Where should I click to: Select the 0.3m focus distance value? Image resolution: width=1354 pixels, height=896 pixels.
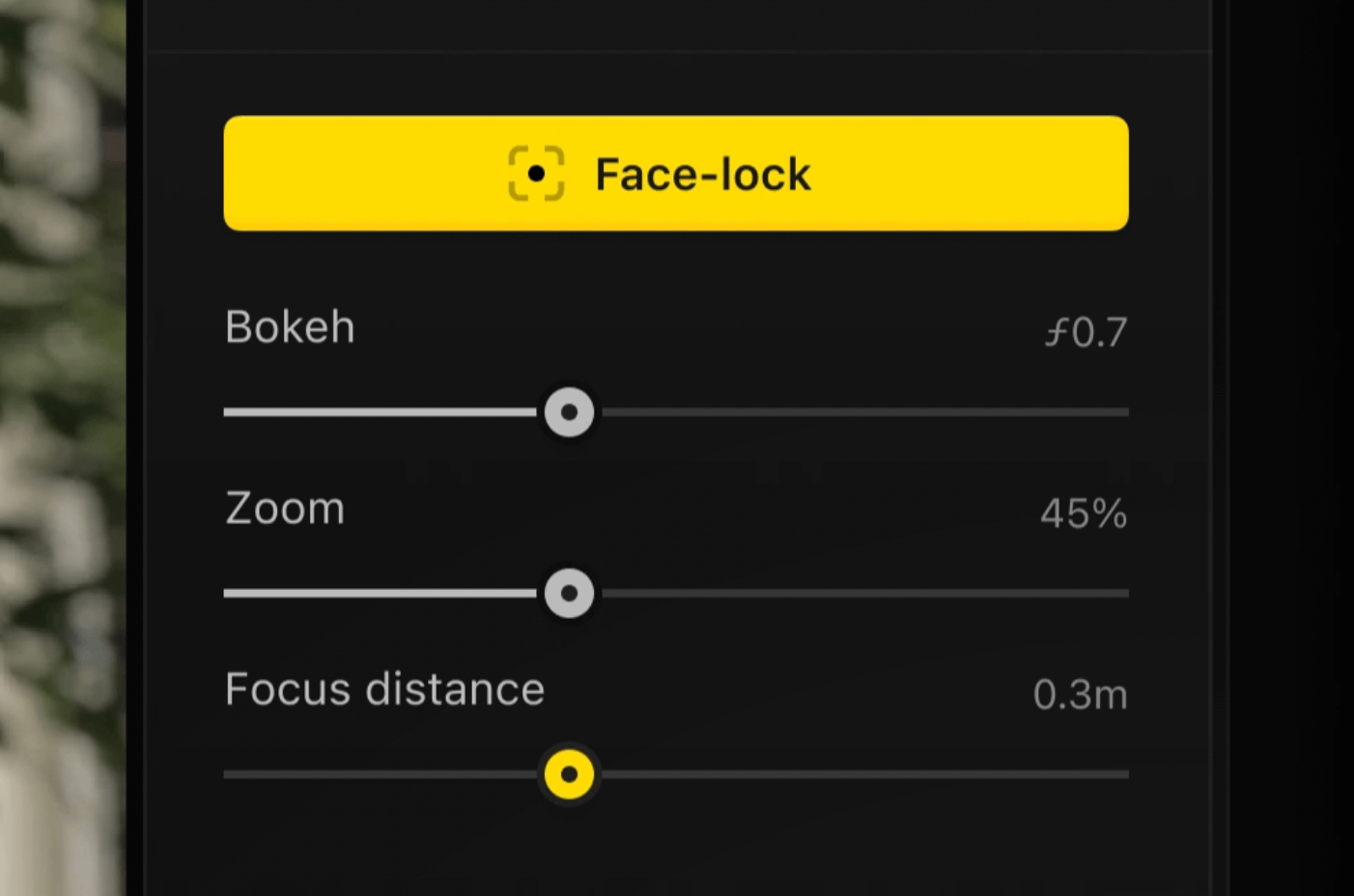pos(1080,694)
